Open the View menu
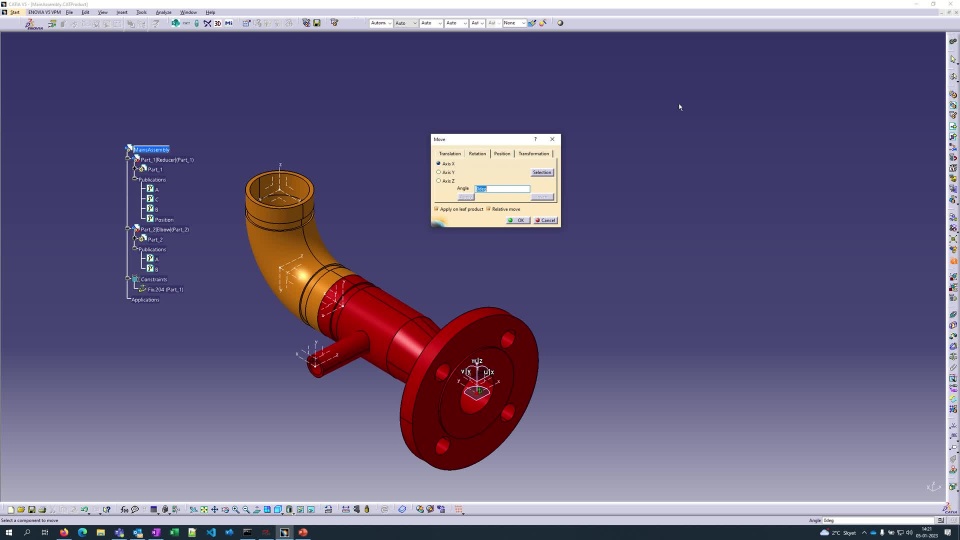The image size is (960, 540). (103, 12)
